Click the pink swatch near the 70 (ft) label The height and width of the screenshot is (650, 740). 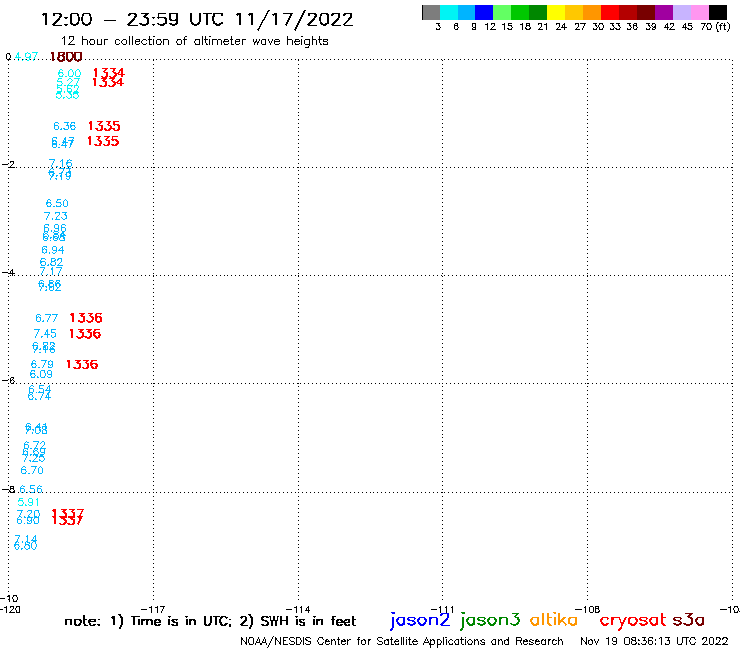coord(699,12)
